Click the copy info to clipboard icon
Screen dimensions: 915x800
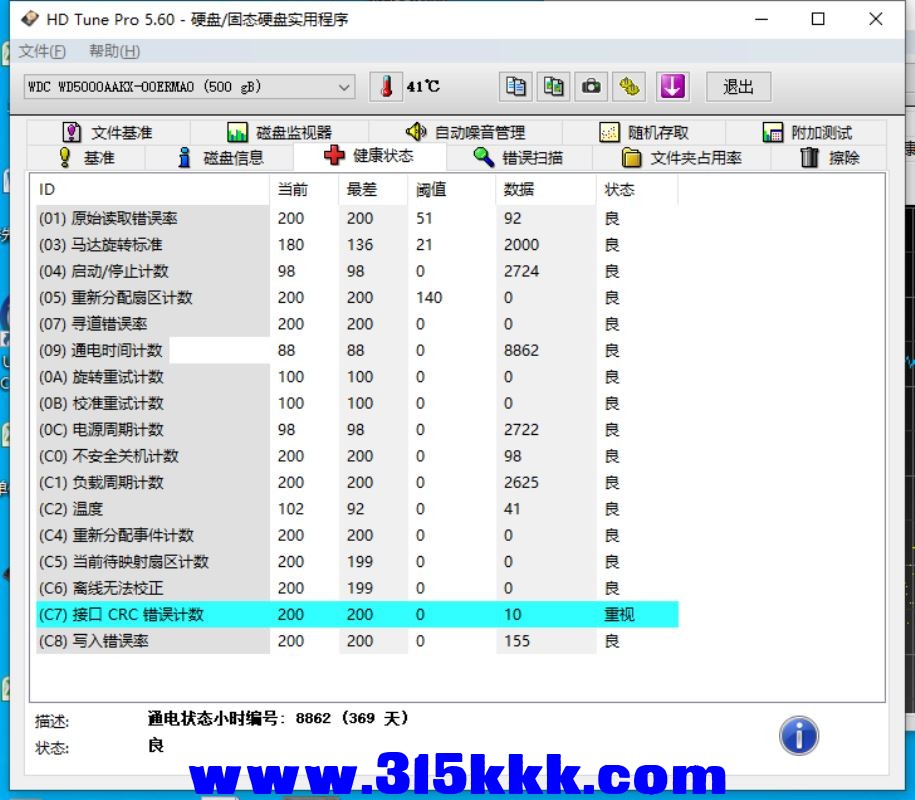515,87
